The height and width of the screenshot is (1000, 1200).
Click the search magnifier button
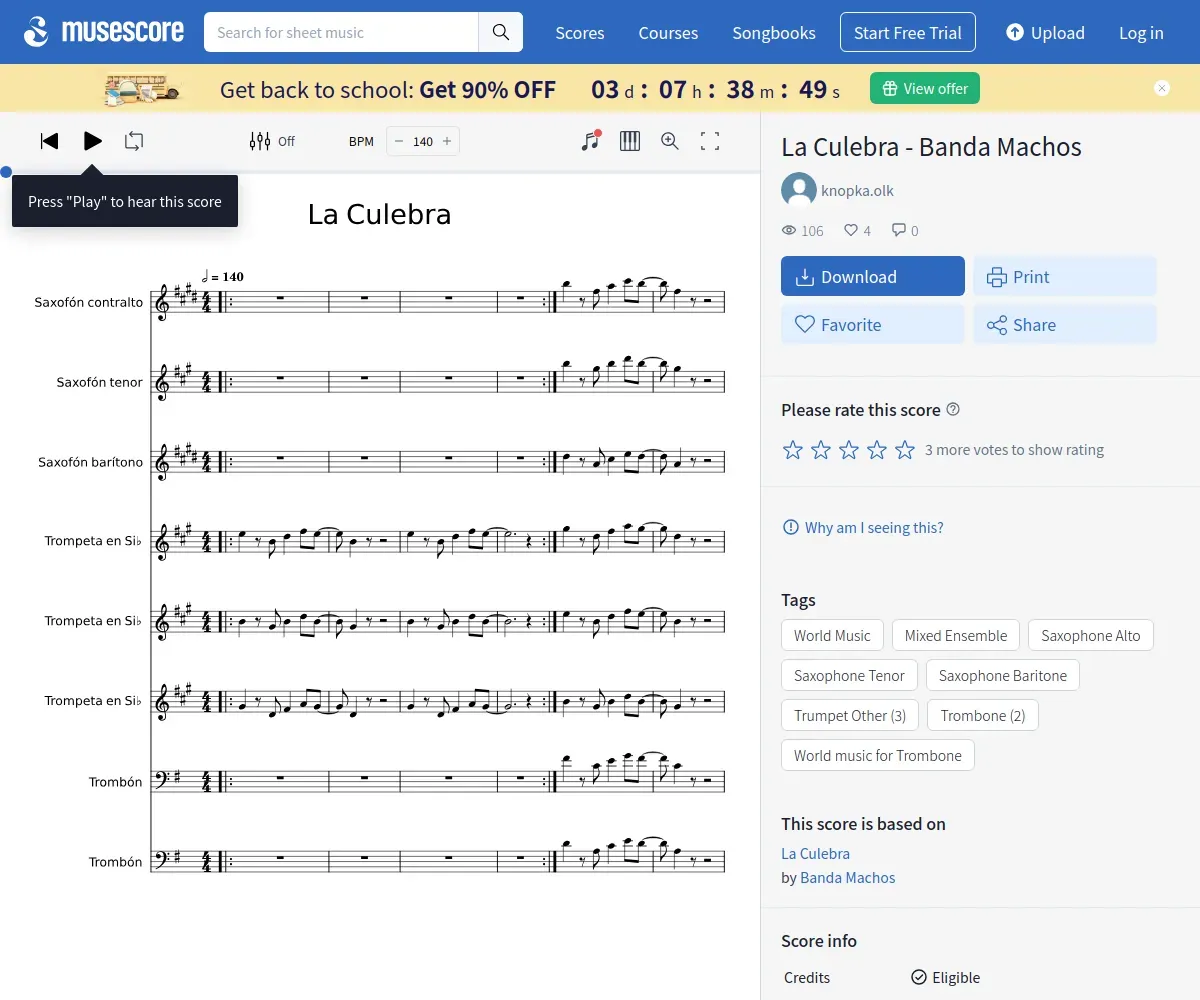501,32
